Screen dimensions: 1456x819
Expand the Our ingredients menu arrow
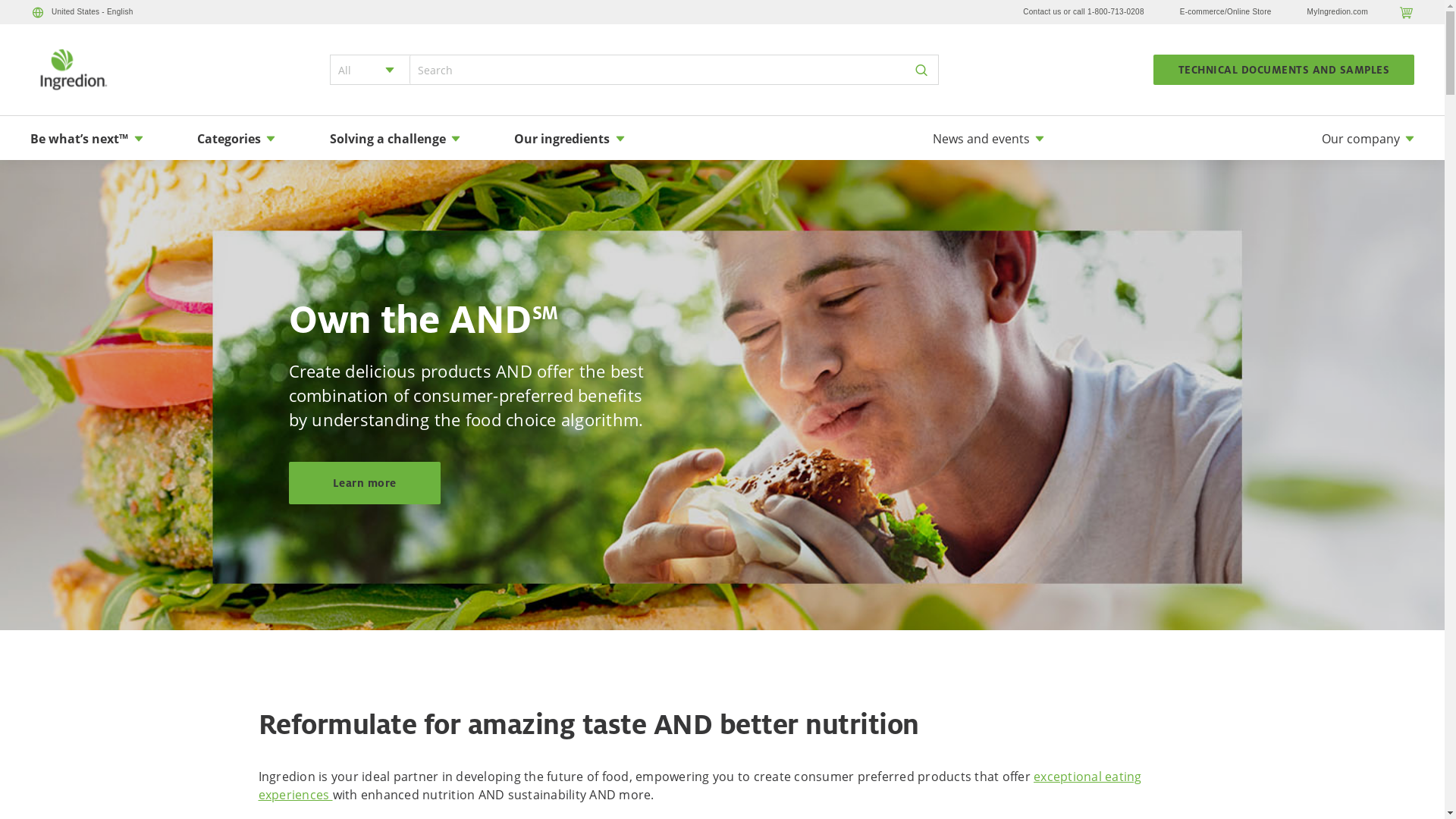click(620, 139)
